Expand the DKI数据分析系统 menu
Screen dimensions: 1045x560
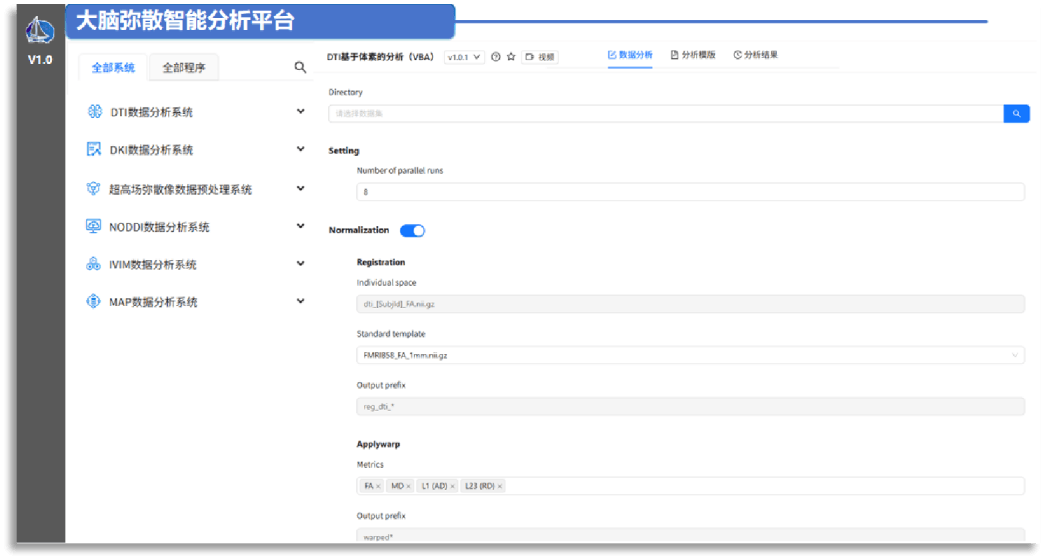[300, 150]
